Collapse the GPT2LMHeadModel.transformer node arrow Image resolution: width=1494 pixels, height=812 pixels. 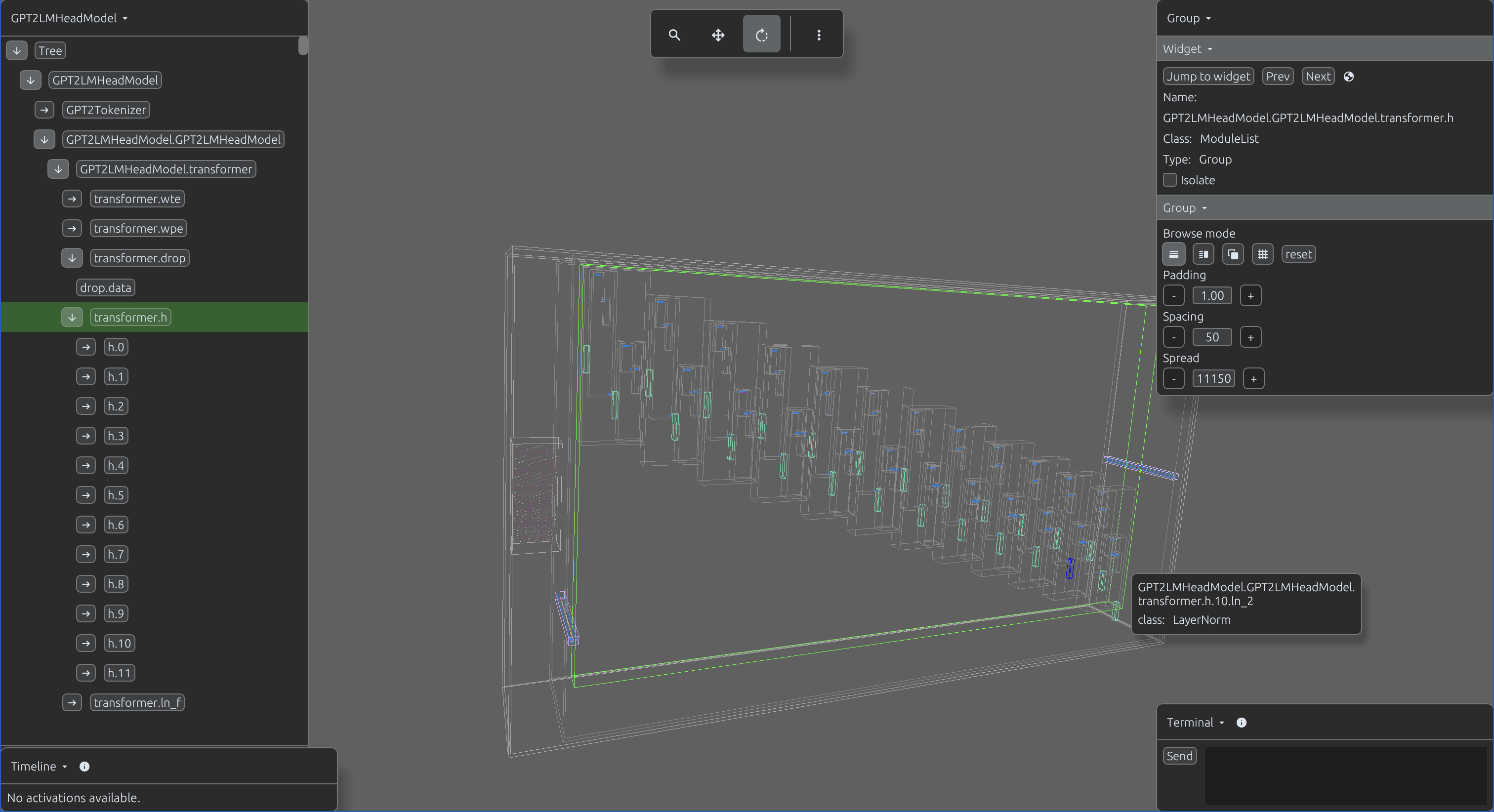(x=58, y=169)
